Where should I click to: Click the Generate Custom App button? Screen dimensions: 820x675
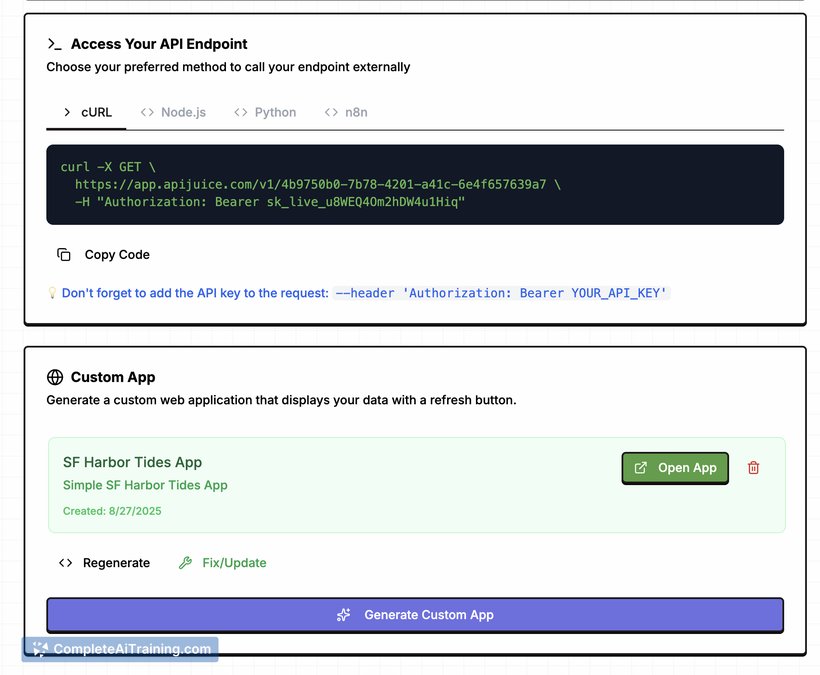[415, 615]
